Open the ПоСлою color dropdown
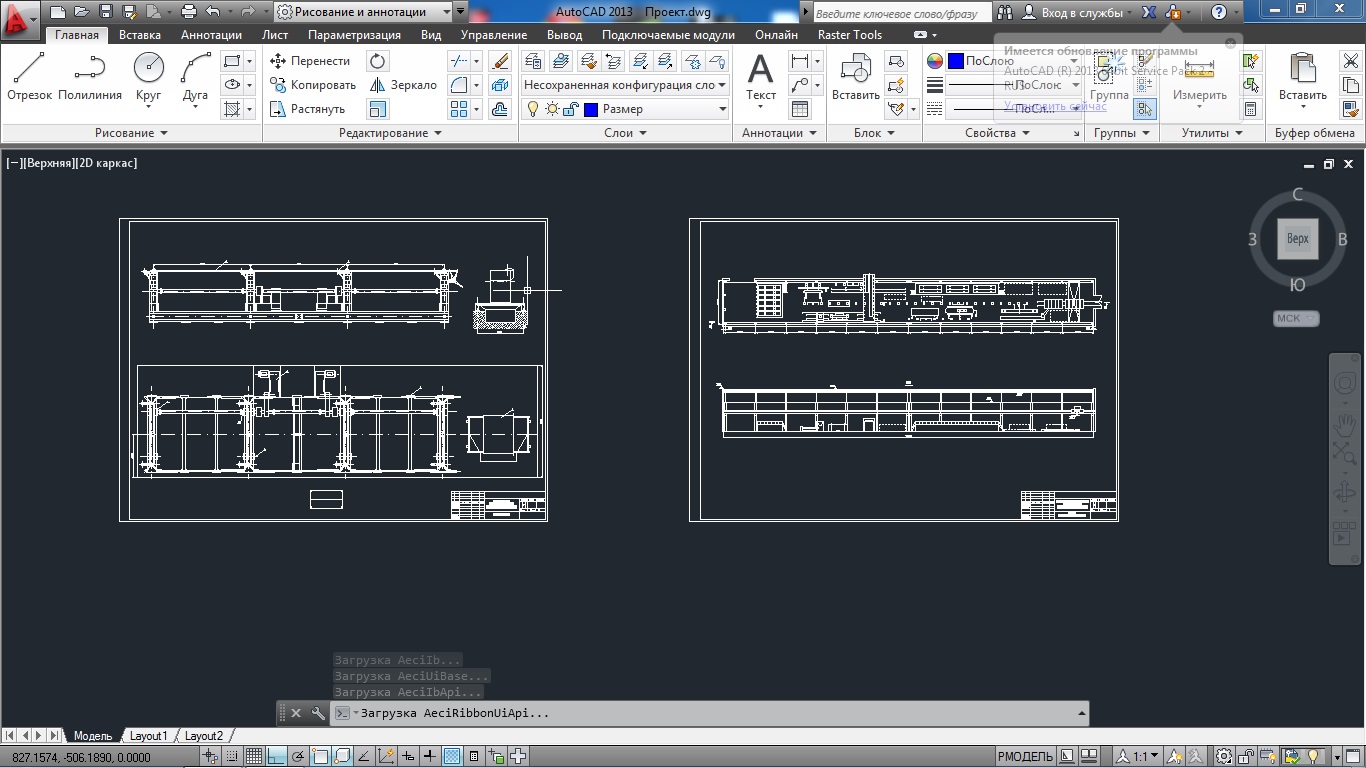 1015,61
